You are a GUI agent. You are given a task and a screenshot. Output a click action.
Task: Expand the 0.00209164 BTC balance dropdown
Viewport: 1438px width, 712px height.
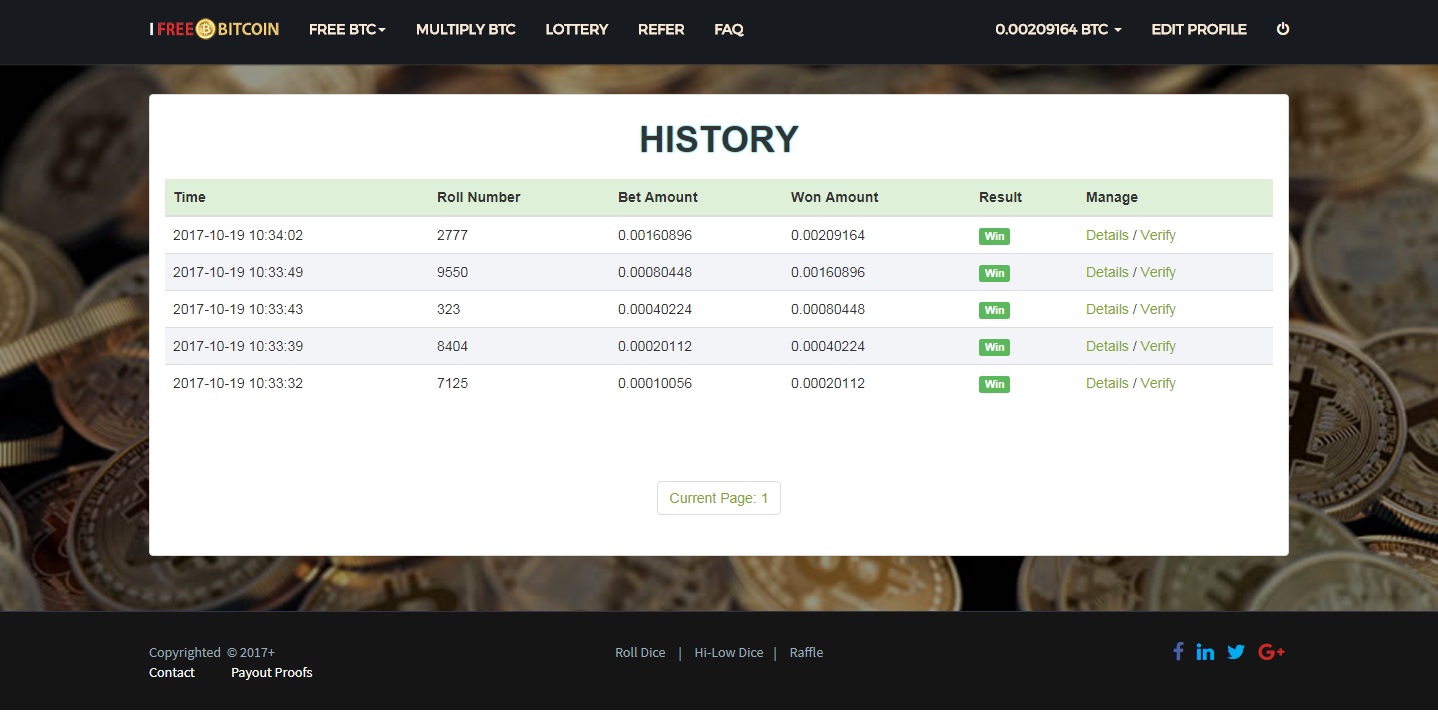[1058, 29]
